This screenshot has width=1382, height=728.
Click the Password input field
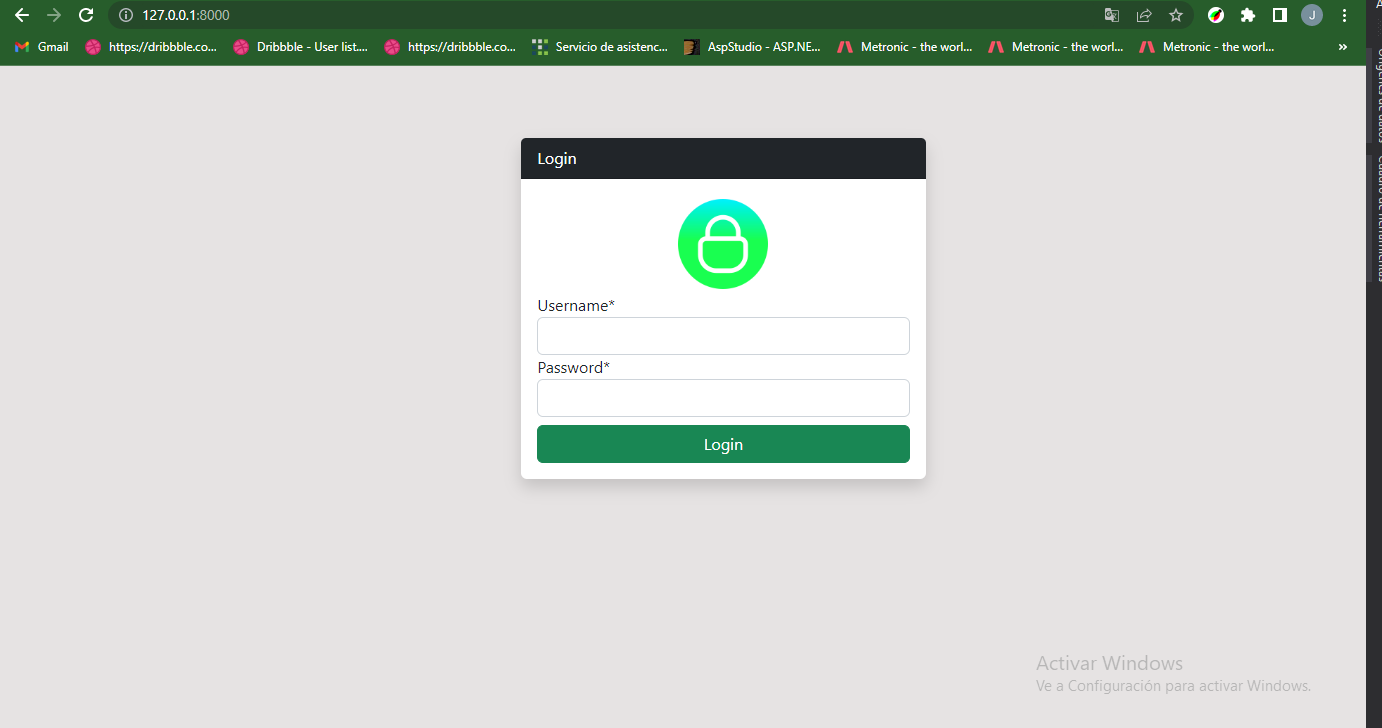[723, 398]
